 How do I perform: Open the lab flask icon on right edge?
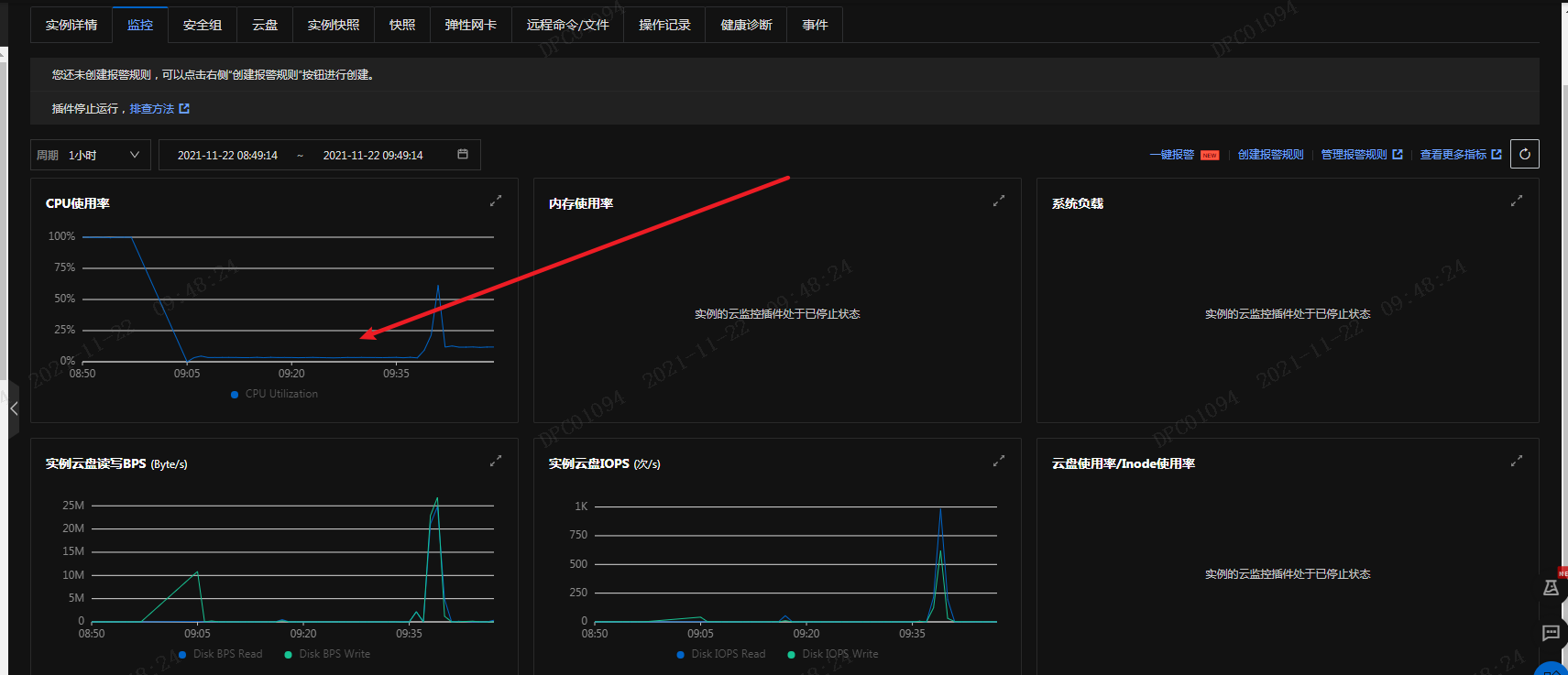(1551, 588)
